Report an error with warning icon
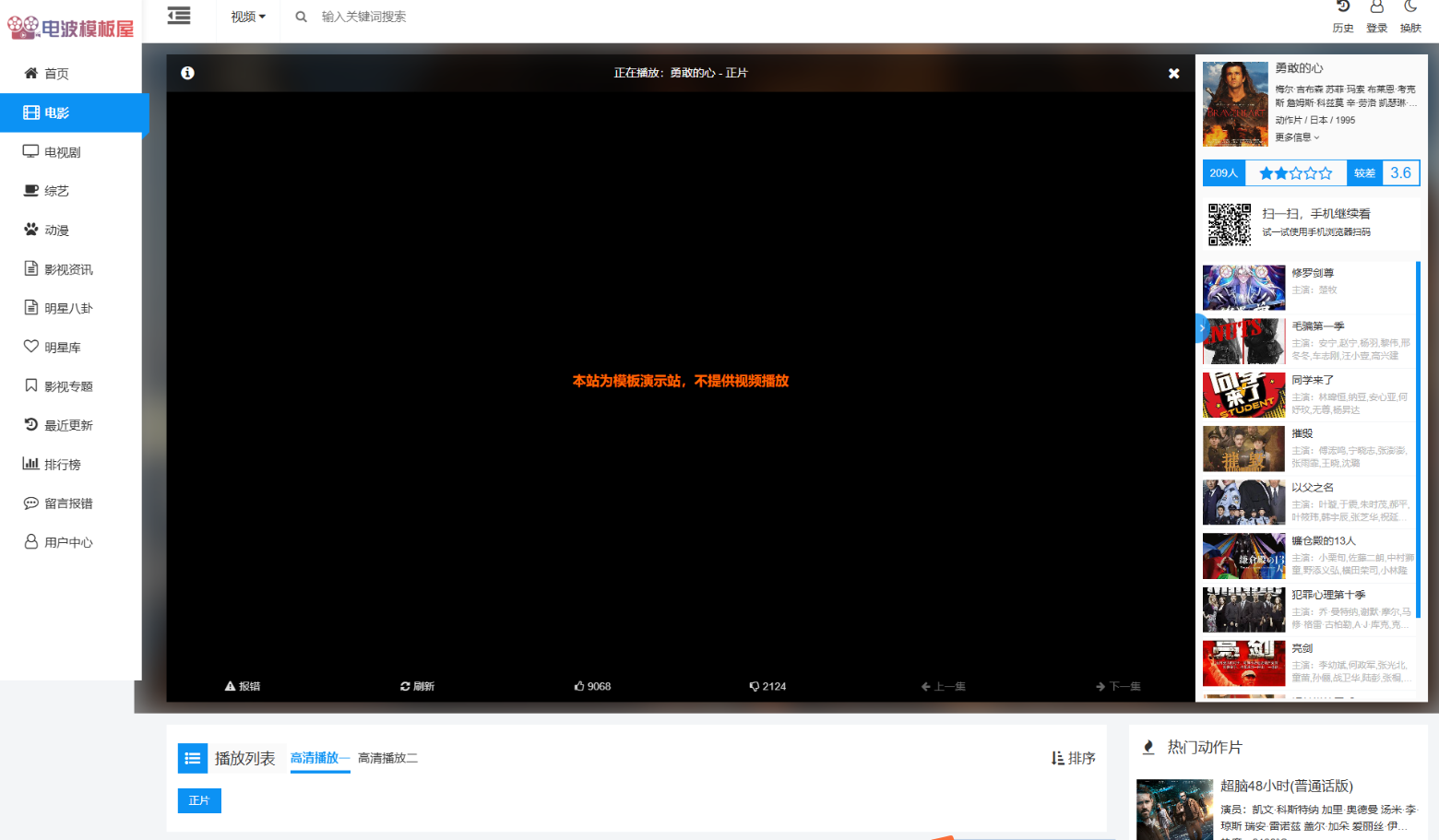1439x840 pixels. 243,686
